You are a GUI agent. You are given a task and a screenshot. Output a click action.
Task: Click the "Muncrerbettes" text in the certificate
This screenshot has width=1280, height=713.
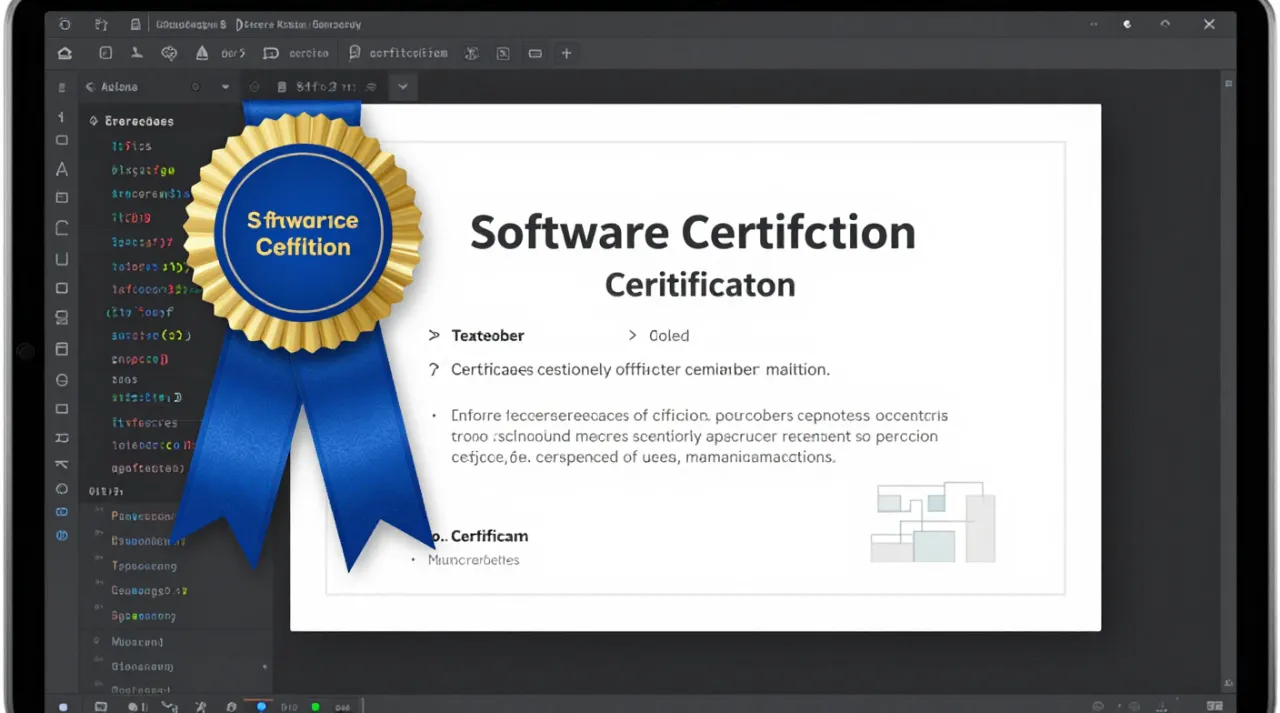(x=474, y=560)
